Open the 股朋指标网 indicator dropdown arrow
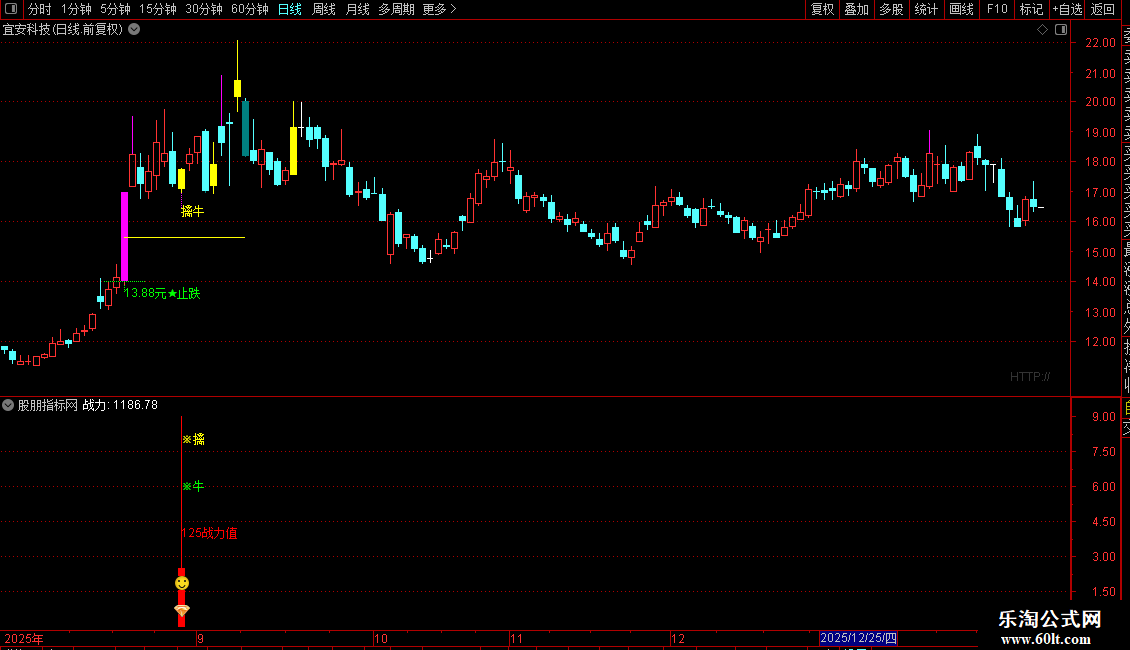 pyautogui.click(x=8, y=405)
